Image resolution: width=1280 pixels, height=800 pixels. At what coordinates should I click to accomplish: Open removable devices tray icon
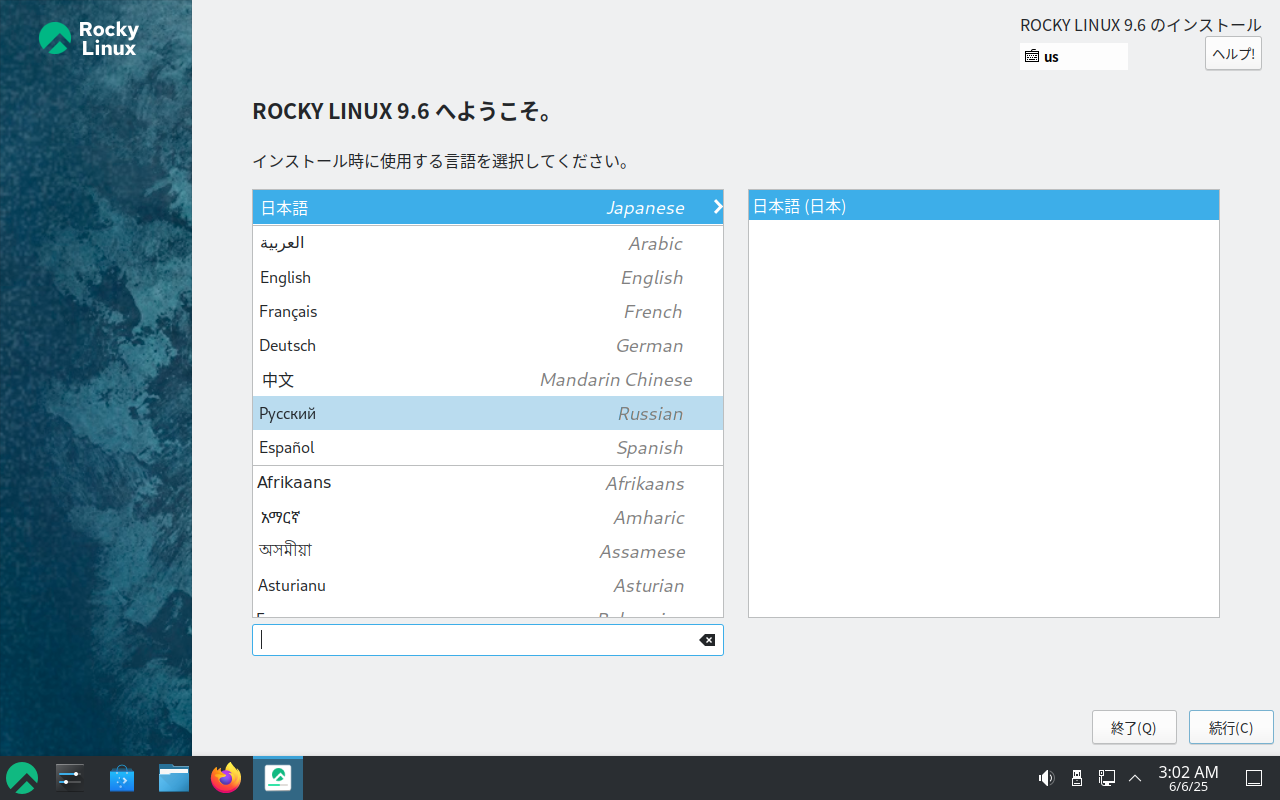click(x=1077, y=778)
